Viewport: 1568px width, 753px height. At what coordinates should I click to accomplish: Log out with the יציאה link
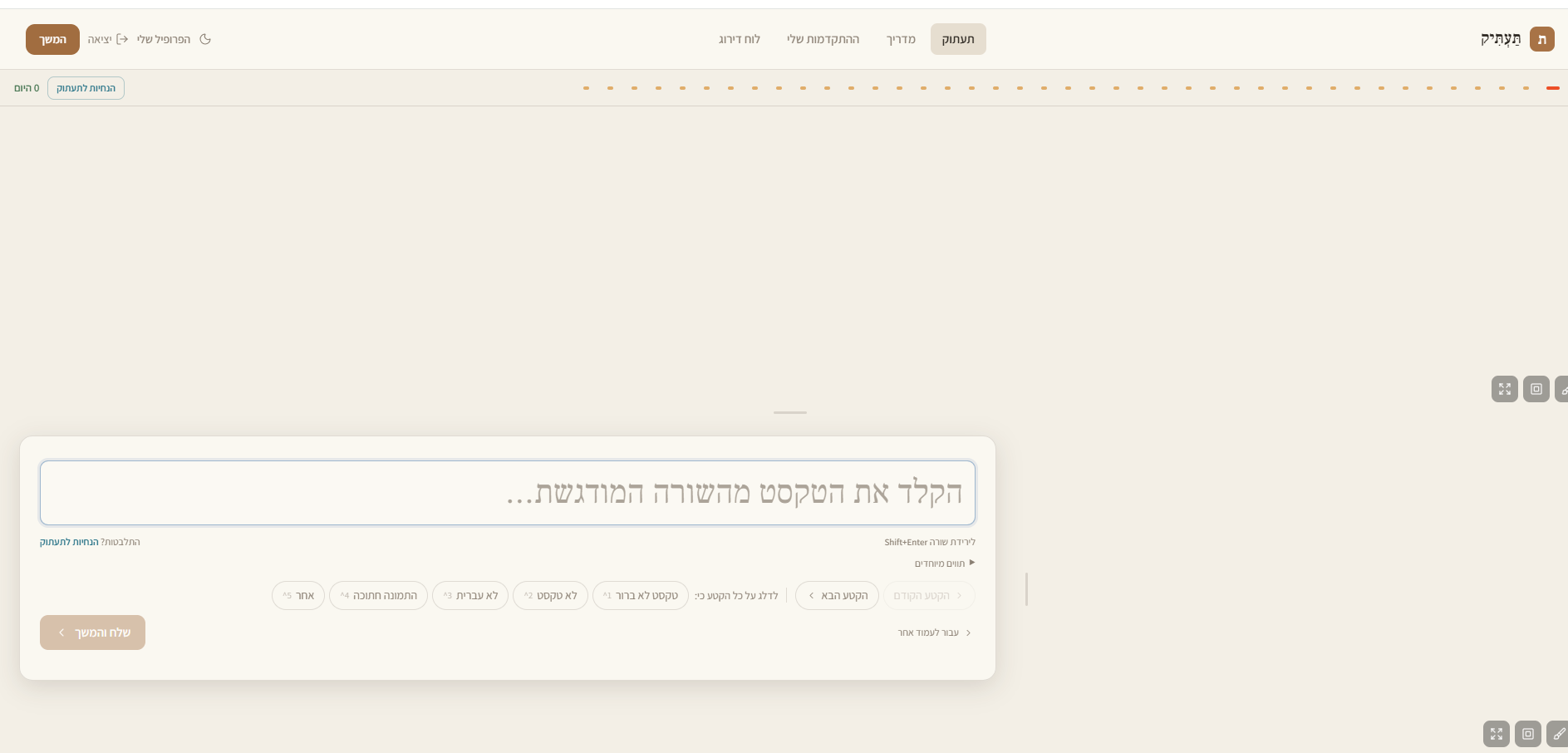click(108, 39)
